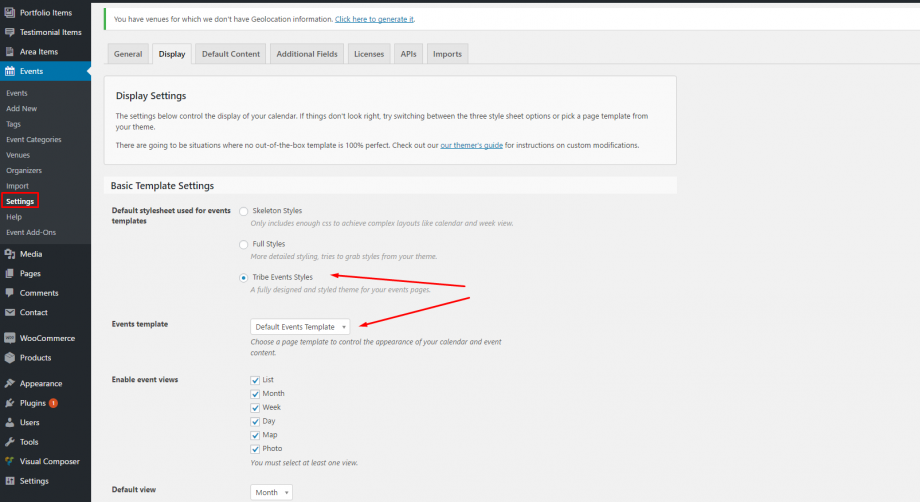Click the WooCommerce icon in sidebar

(x=10, y=338)
